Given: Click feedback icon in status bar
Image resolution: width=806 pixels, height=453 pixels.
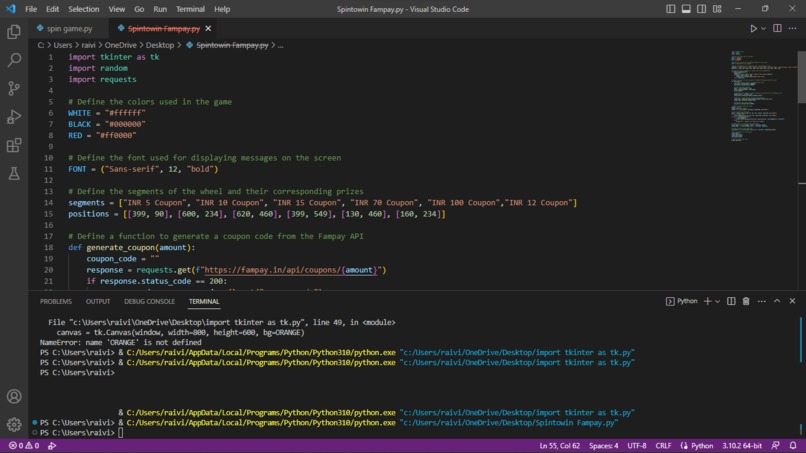Looking at the screenshot, I should click(775, 446).
